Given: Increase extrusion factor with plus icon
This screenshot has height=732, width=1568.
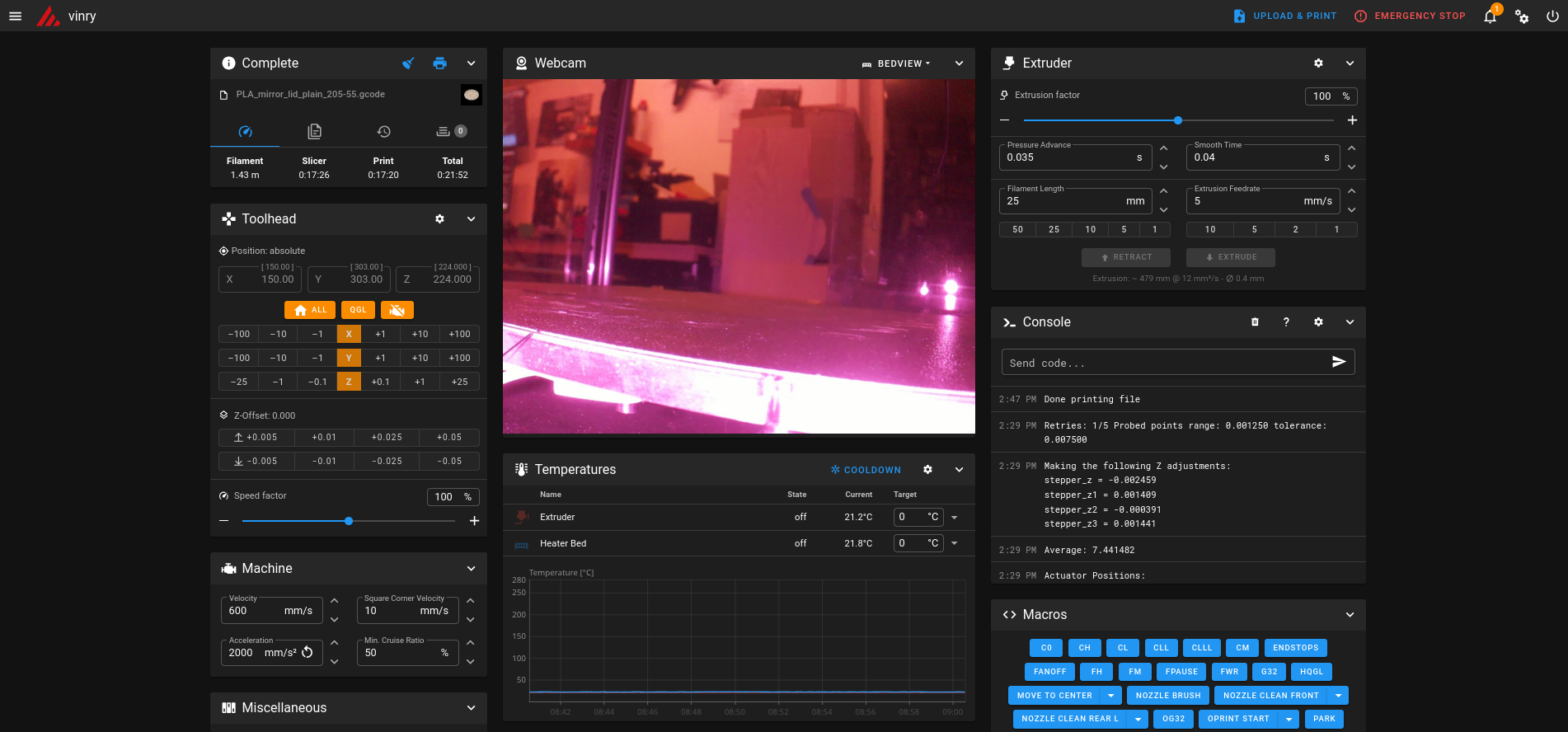Looking at the screenshot, I should tap(1352, 120).
